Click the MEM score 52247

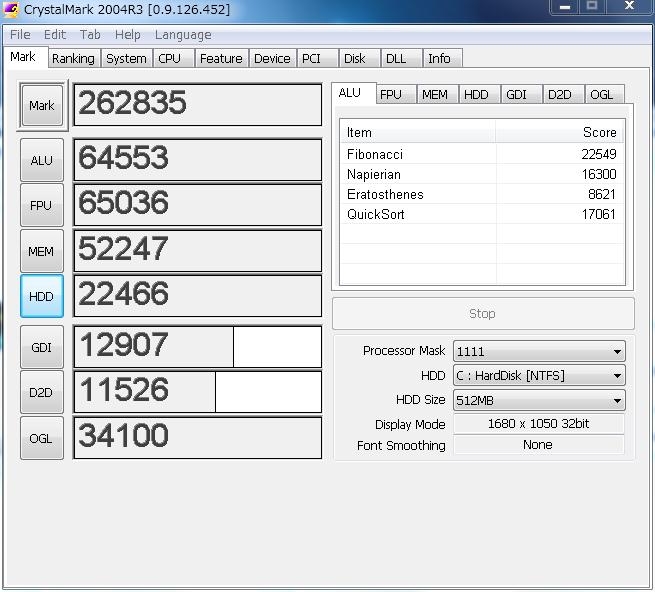coord(198,251)
